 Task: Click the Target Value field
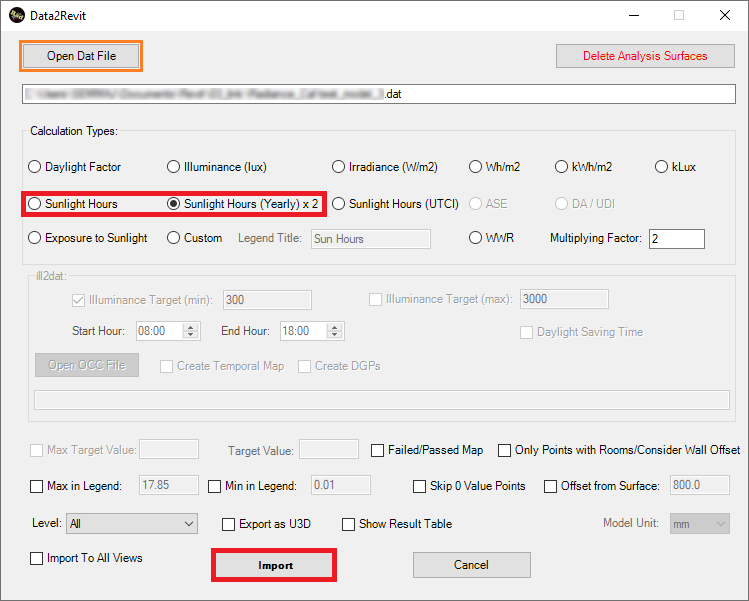click(x=329, y=449)
